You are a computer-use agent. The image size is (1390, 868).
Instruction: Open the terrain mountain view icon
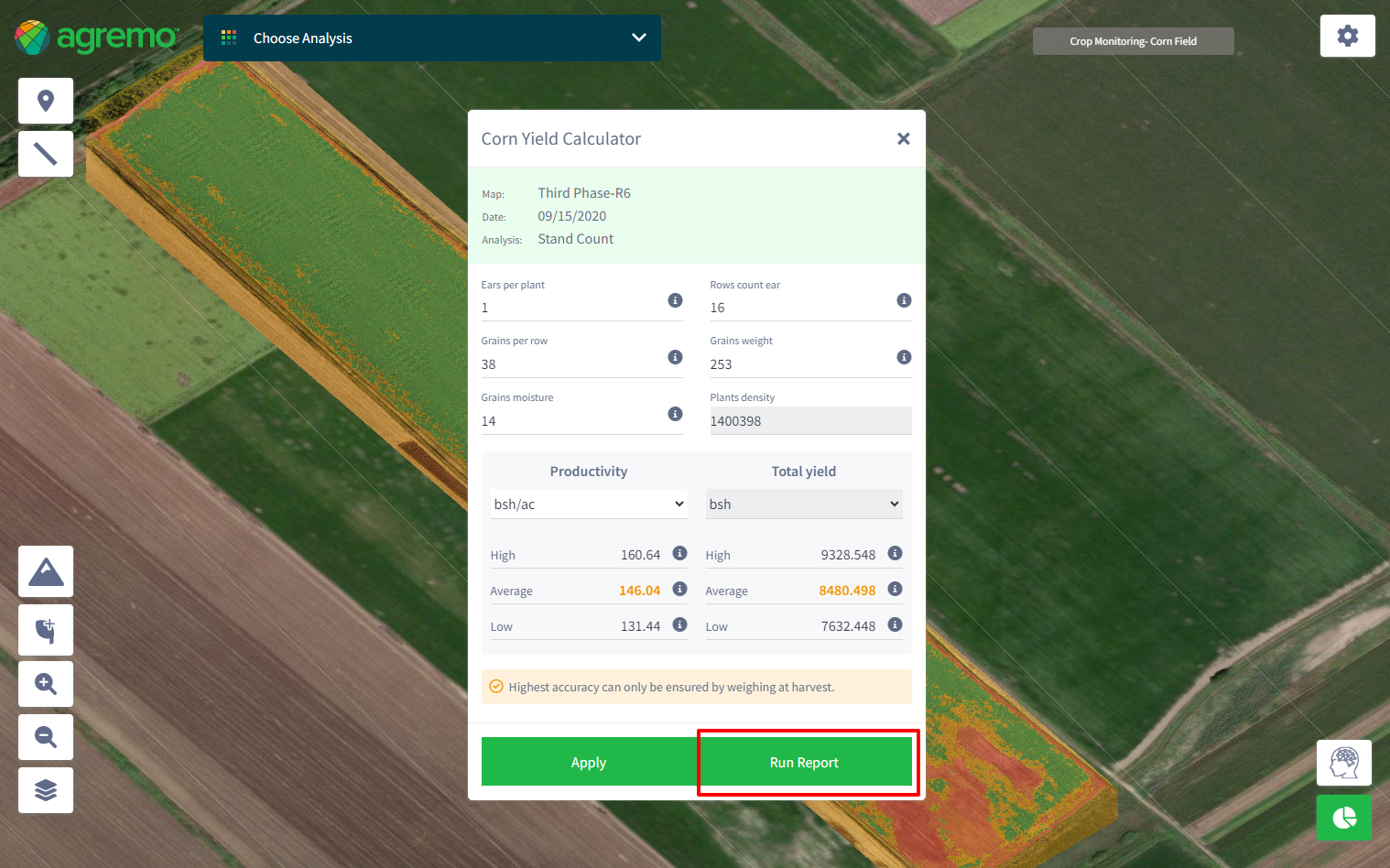(x=46, y=571)
